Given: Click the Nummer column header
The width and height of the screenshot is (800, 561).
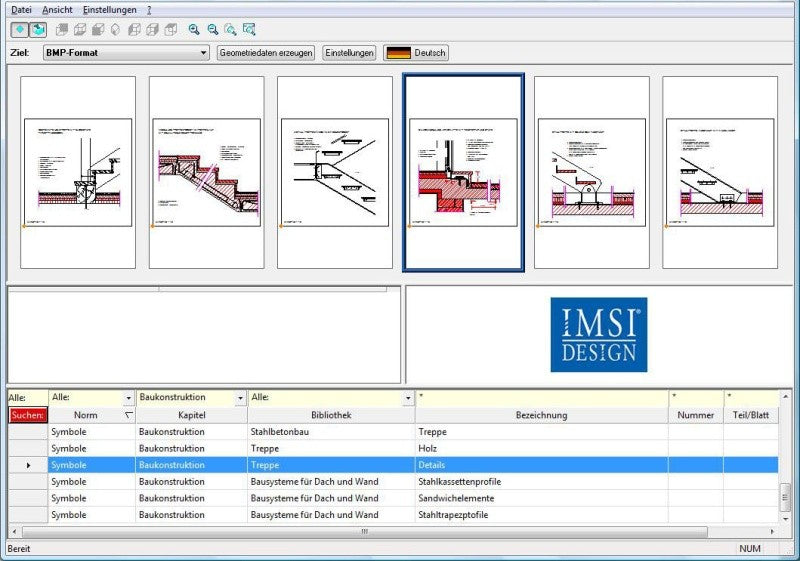Looking at the screenshot, I should pyautogui.click(x=696, y=415).
